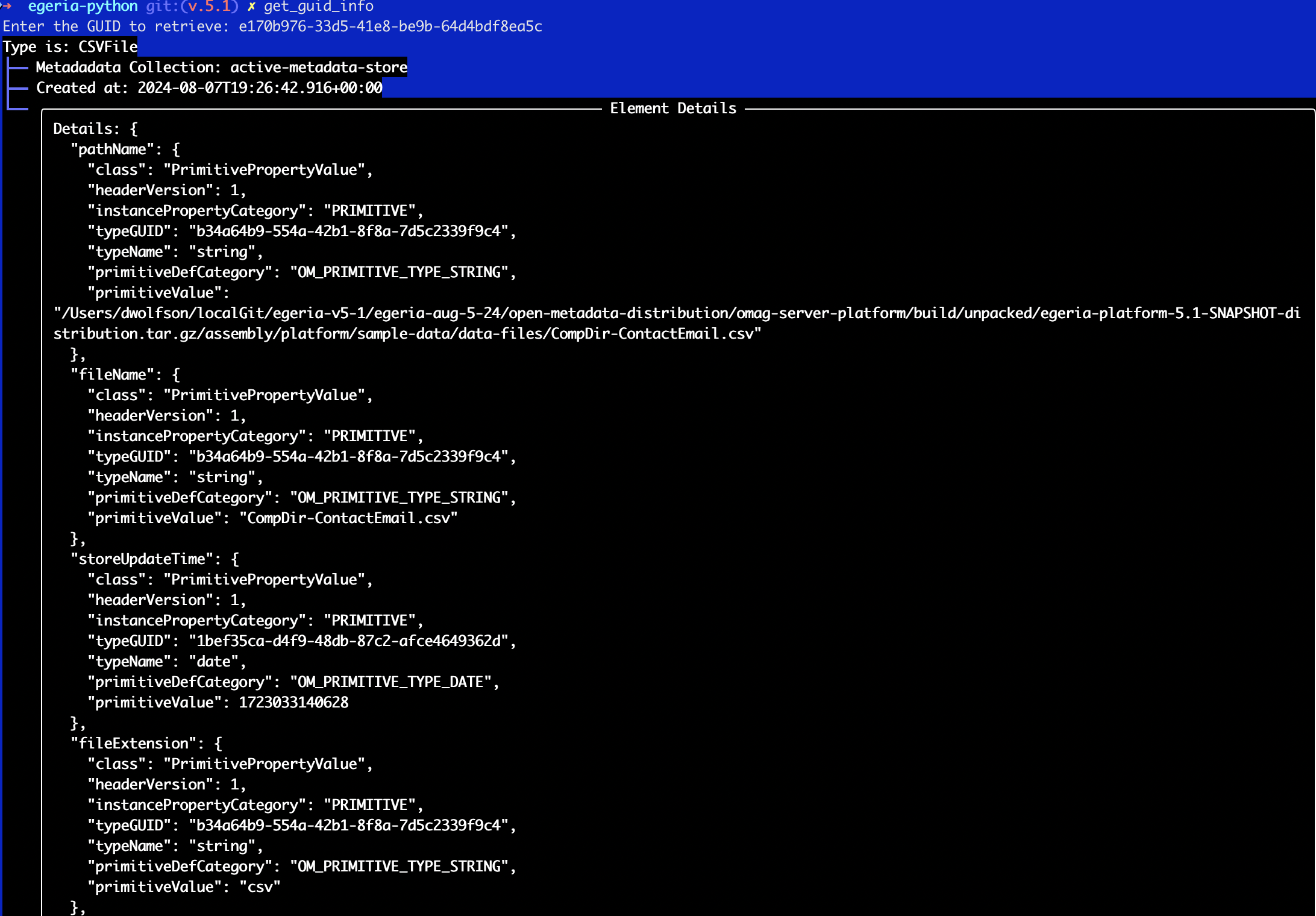
Task: Click the get_guid_info command text
Action: (x=319, y=7)
